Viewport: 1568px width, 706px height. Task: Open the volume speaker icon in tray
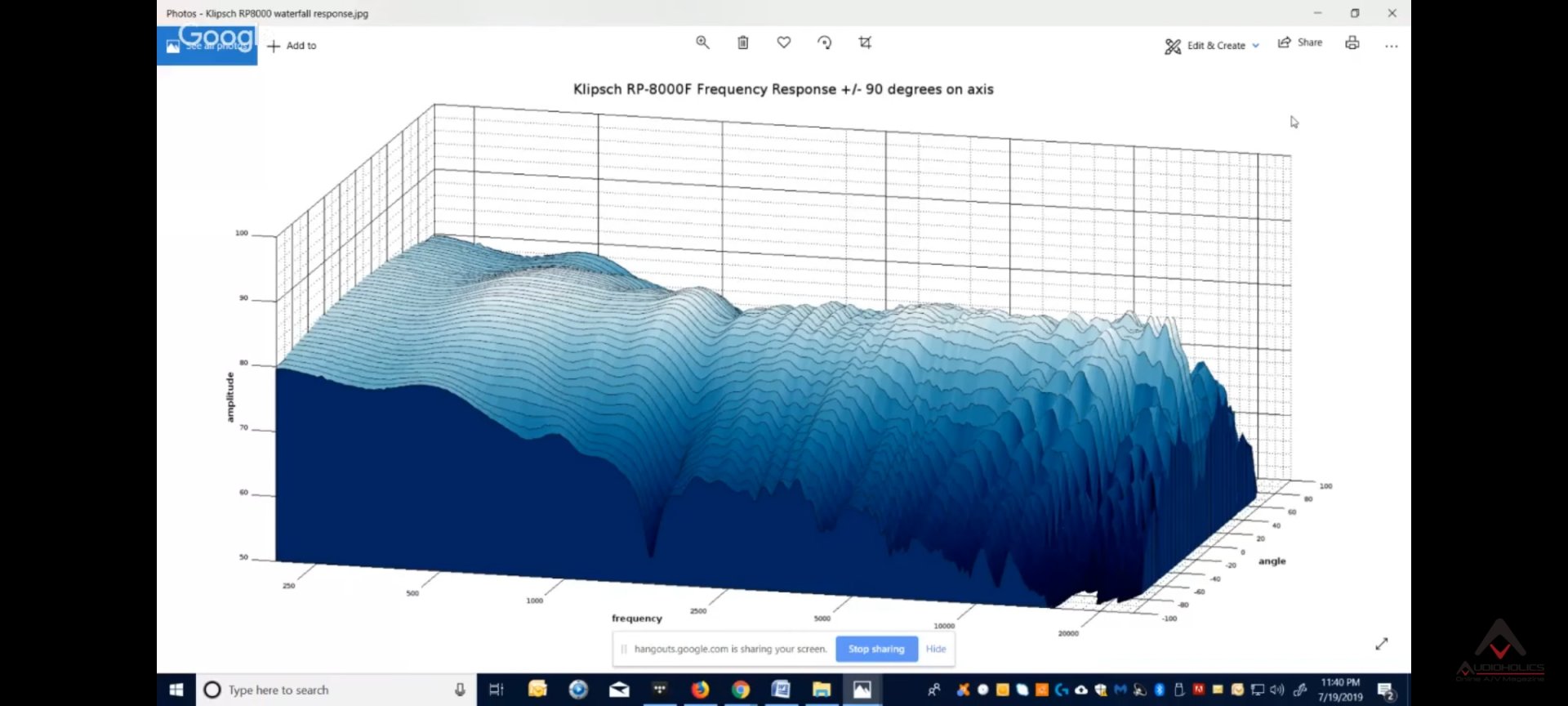[x=1277, y=690]
